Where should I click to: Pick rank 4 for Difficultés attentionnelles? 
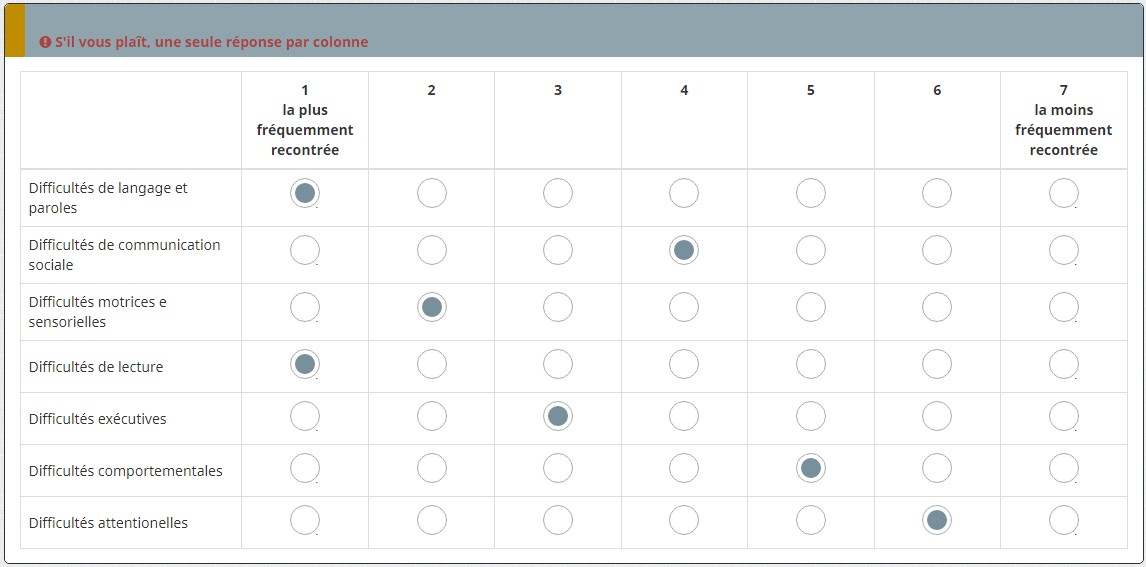pyautogui.click(x=684, y=520)
